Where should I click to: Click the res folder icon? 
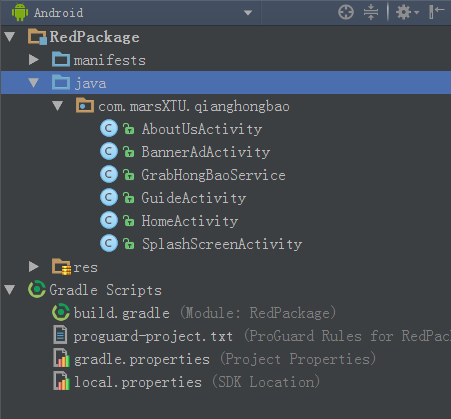(61, 267)
